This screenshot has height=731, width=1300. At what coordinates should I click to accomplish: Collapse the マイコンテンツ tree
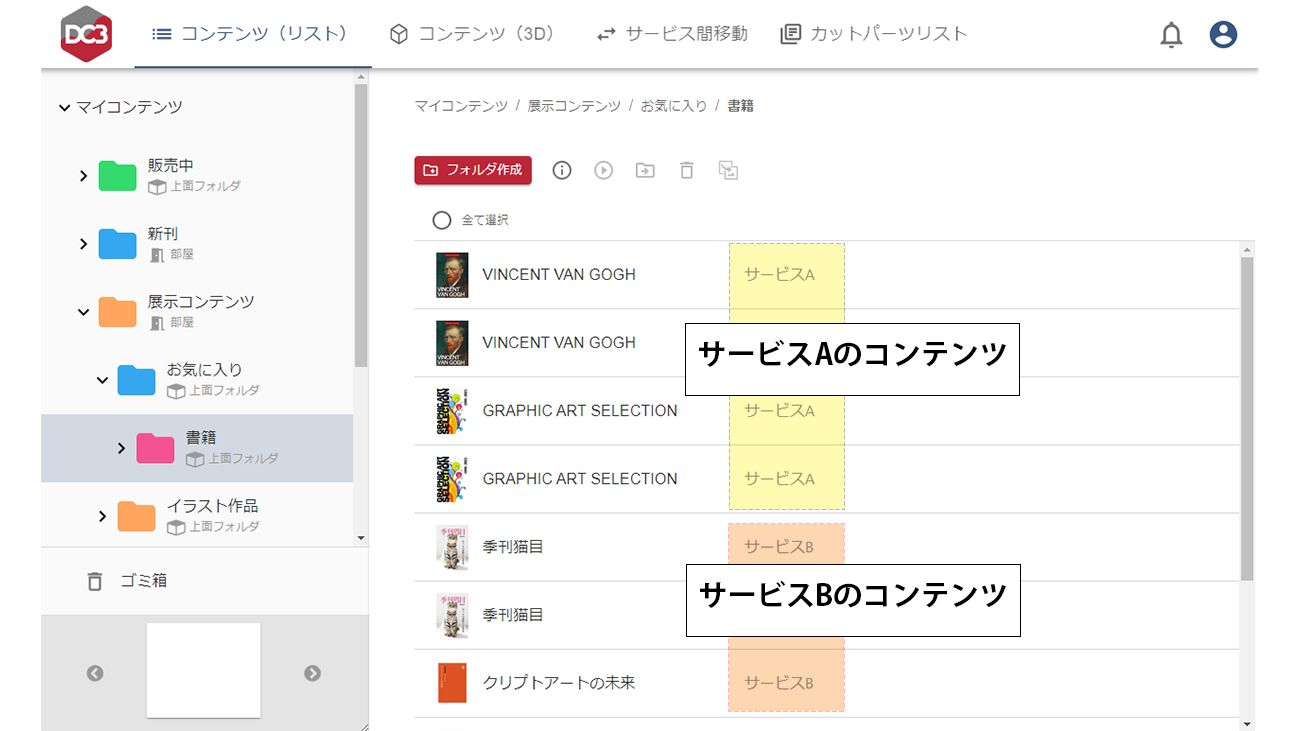[65, 107]
